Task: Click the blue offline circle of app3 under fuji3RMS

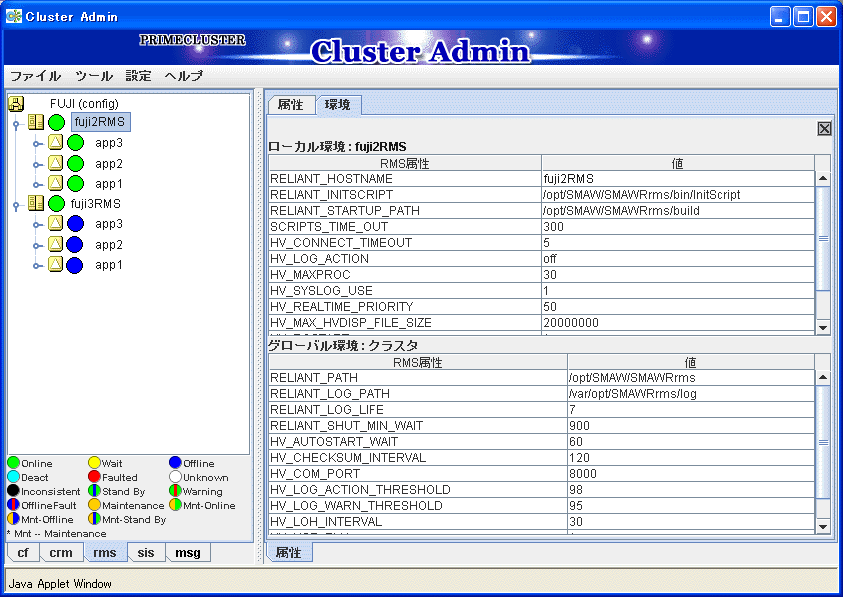Action: [75, 224]
